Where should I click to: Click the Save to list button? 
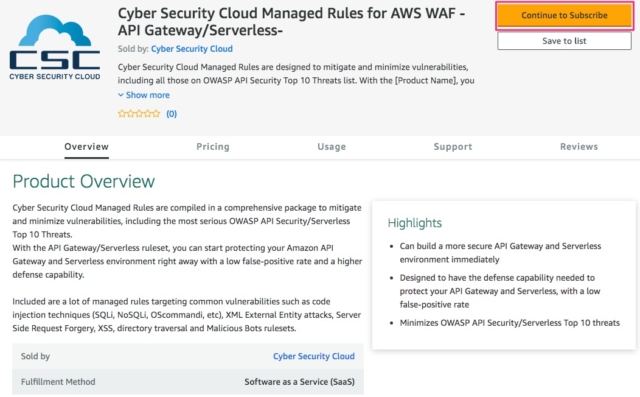(564, 41)
